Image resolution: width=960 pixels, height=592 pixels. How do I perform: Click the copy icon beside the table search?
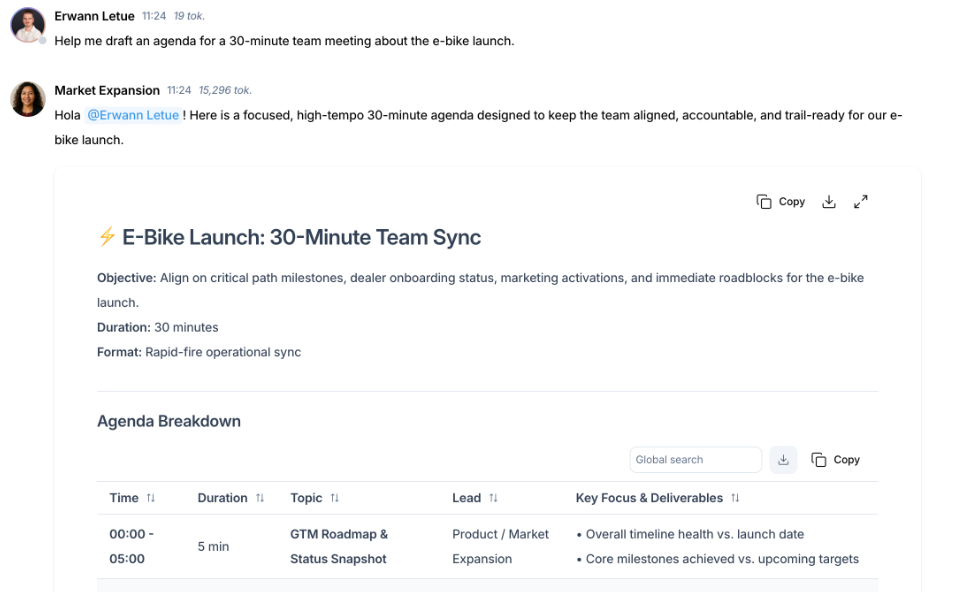click(x=819, y=460)
